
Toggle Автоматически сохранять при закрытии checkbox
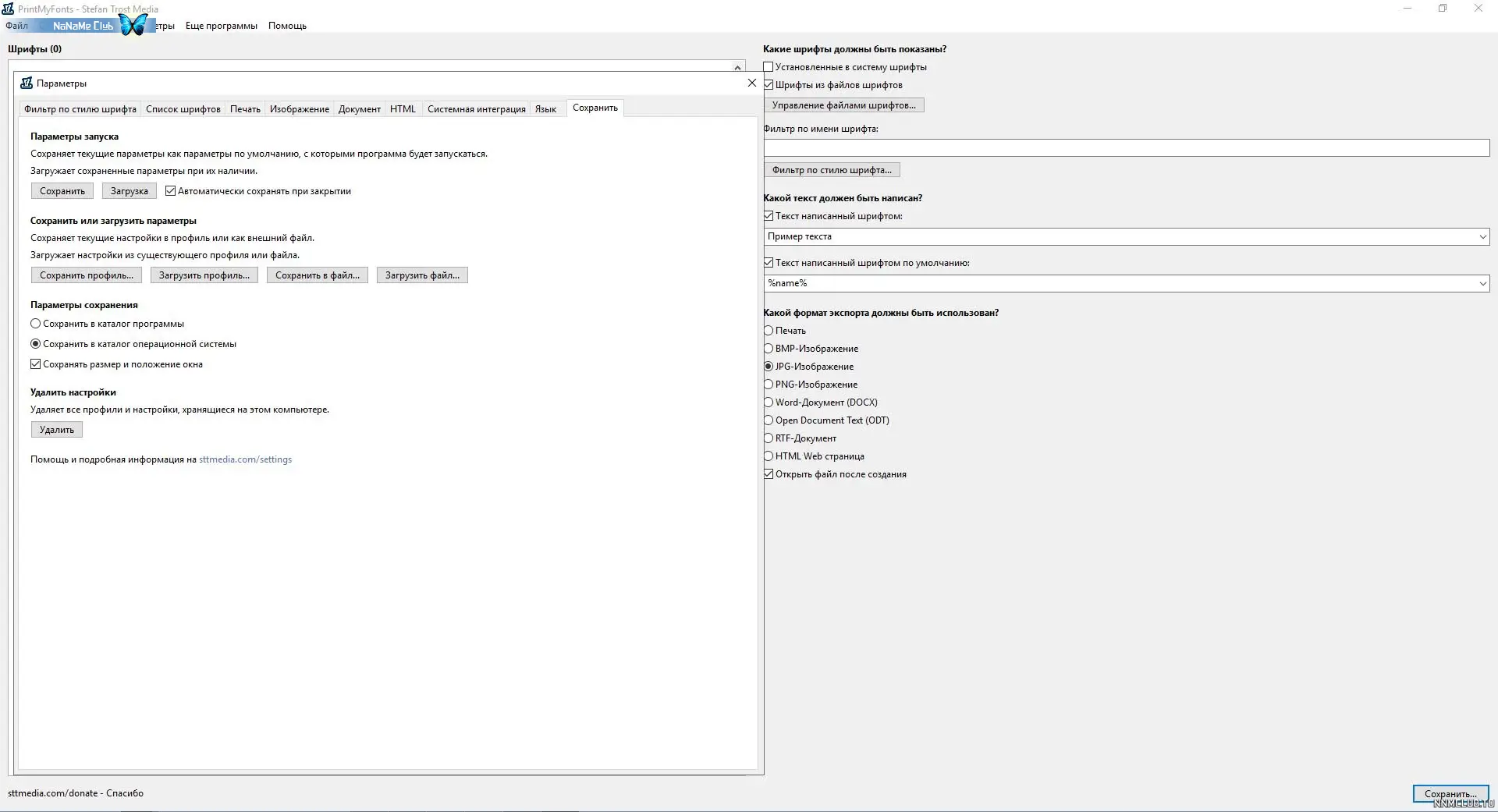[171, 191]
